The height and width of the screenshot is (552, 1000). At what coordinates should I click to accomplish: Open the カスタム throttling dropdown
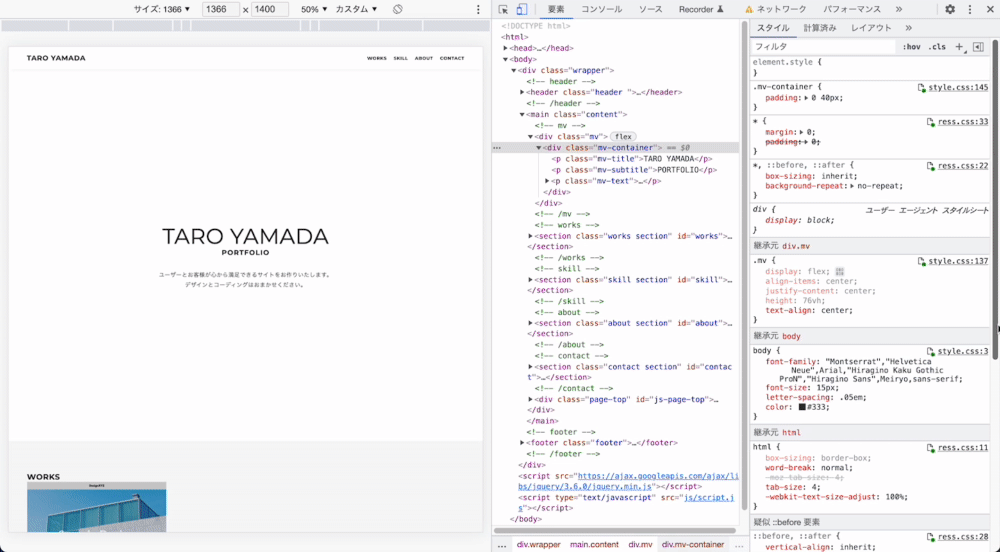coord(356,10)
